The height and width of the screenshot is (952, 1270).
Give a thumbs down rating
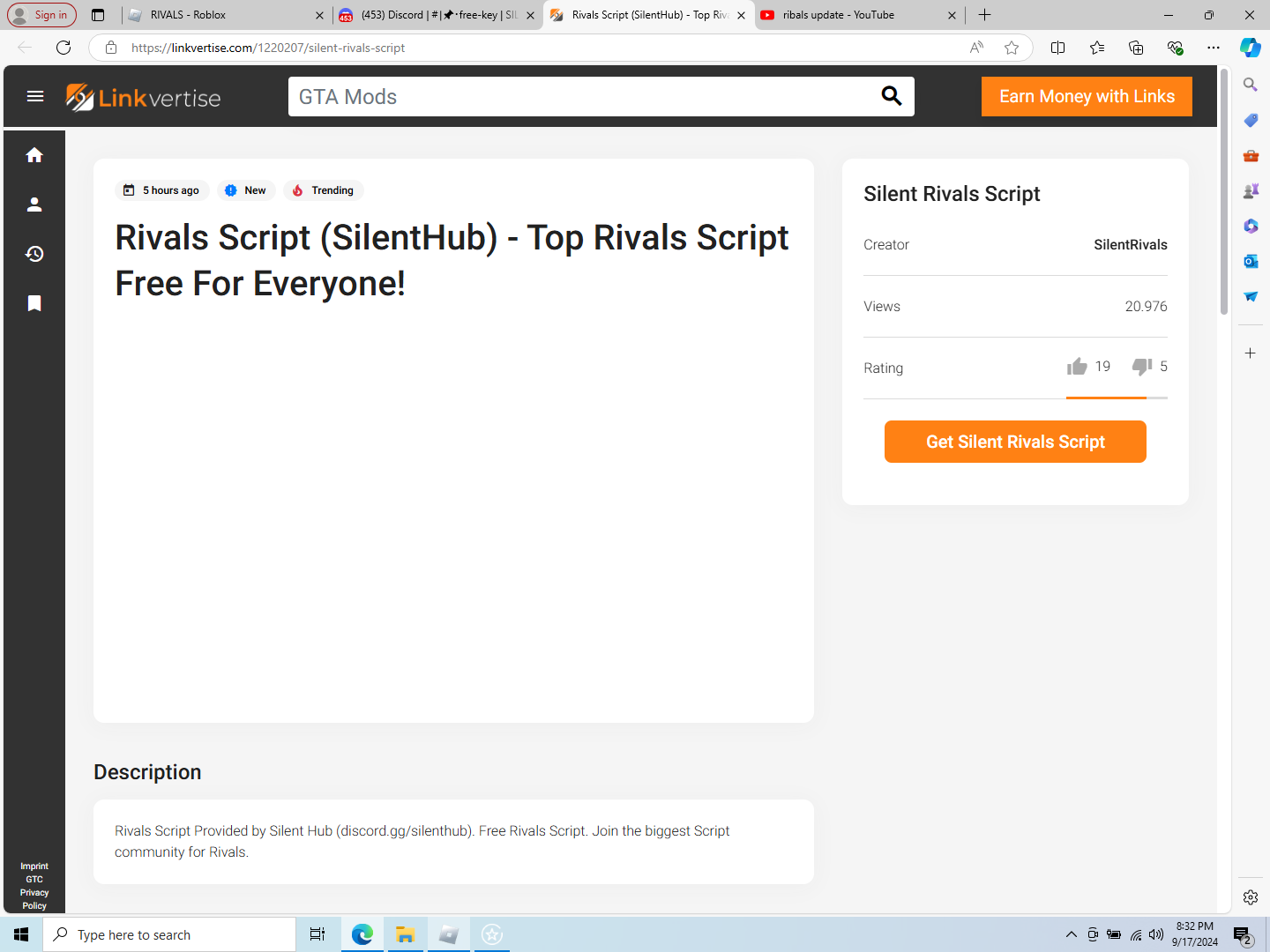[x=1142, y=367]
